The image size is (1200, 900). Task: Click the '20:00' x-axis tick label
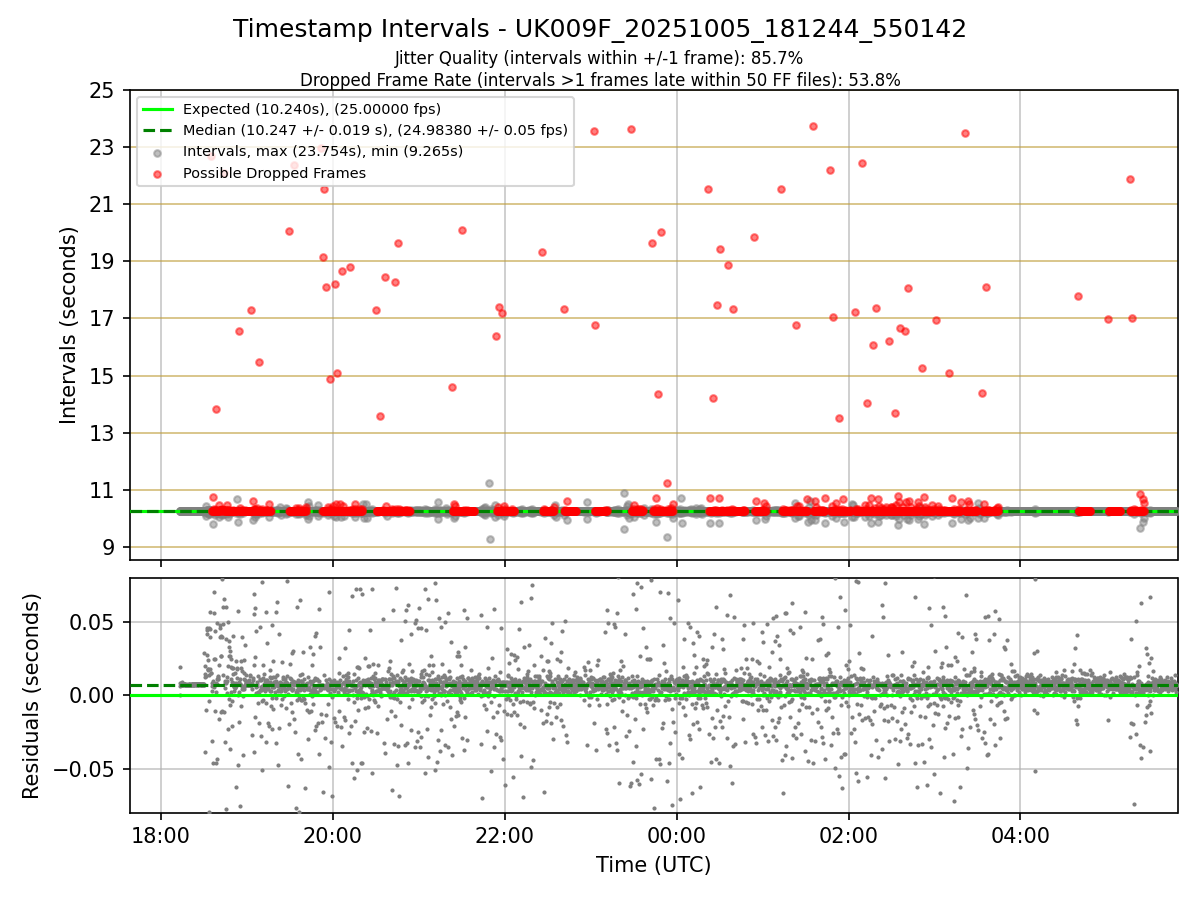tap(333, 834)
